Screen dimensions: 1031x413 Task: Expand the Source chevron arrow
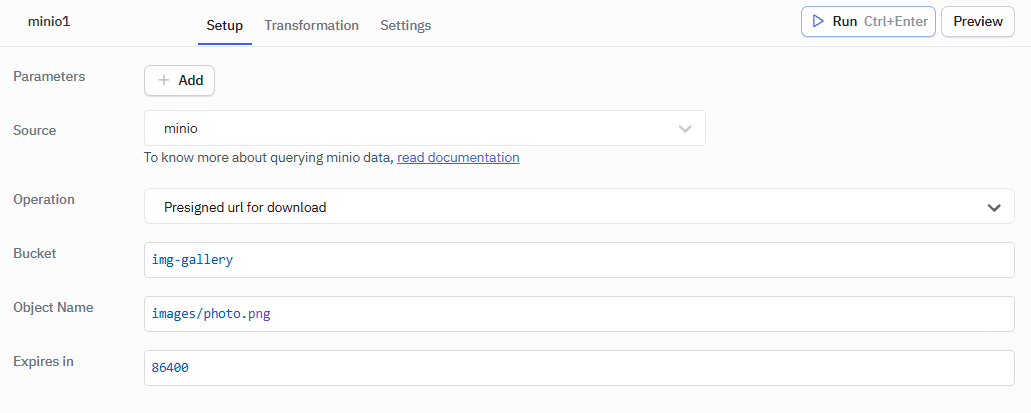[x=685, y=129]
